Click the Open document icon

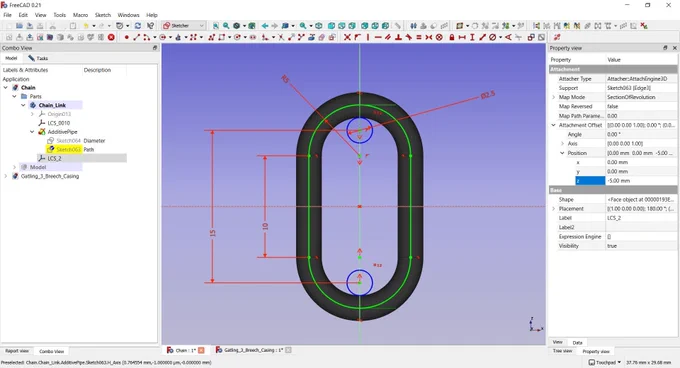click(20, 26)
